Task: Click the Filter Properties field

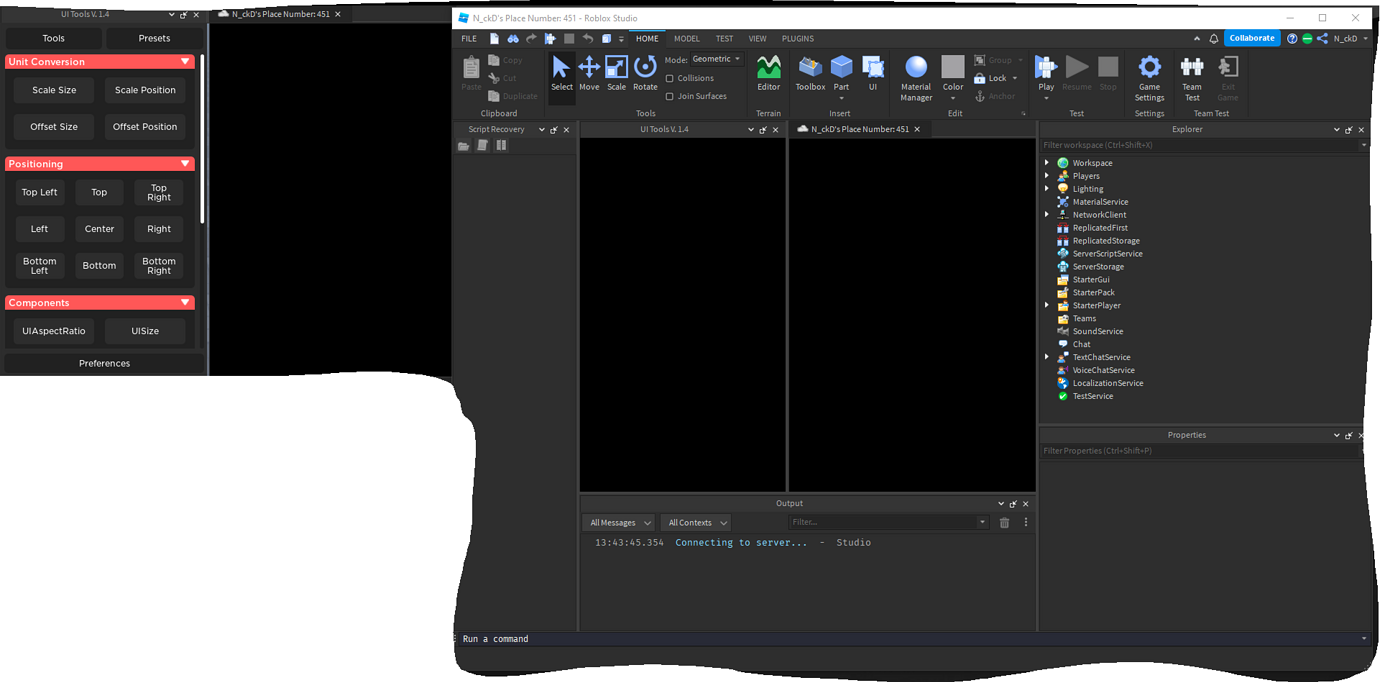Action: pyautogui.click(x=1200, y=451)
